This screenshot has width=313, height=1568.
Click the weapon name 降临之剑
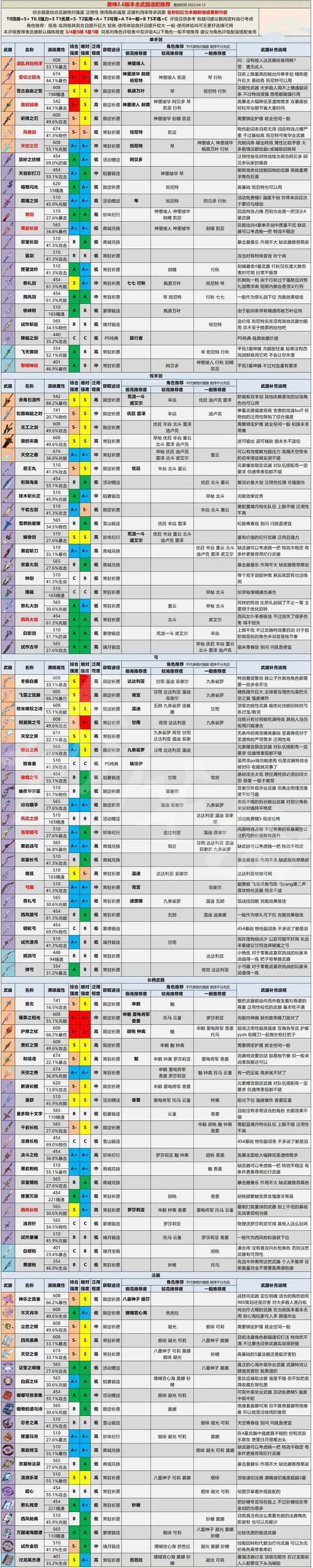point(30,338)
